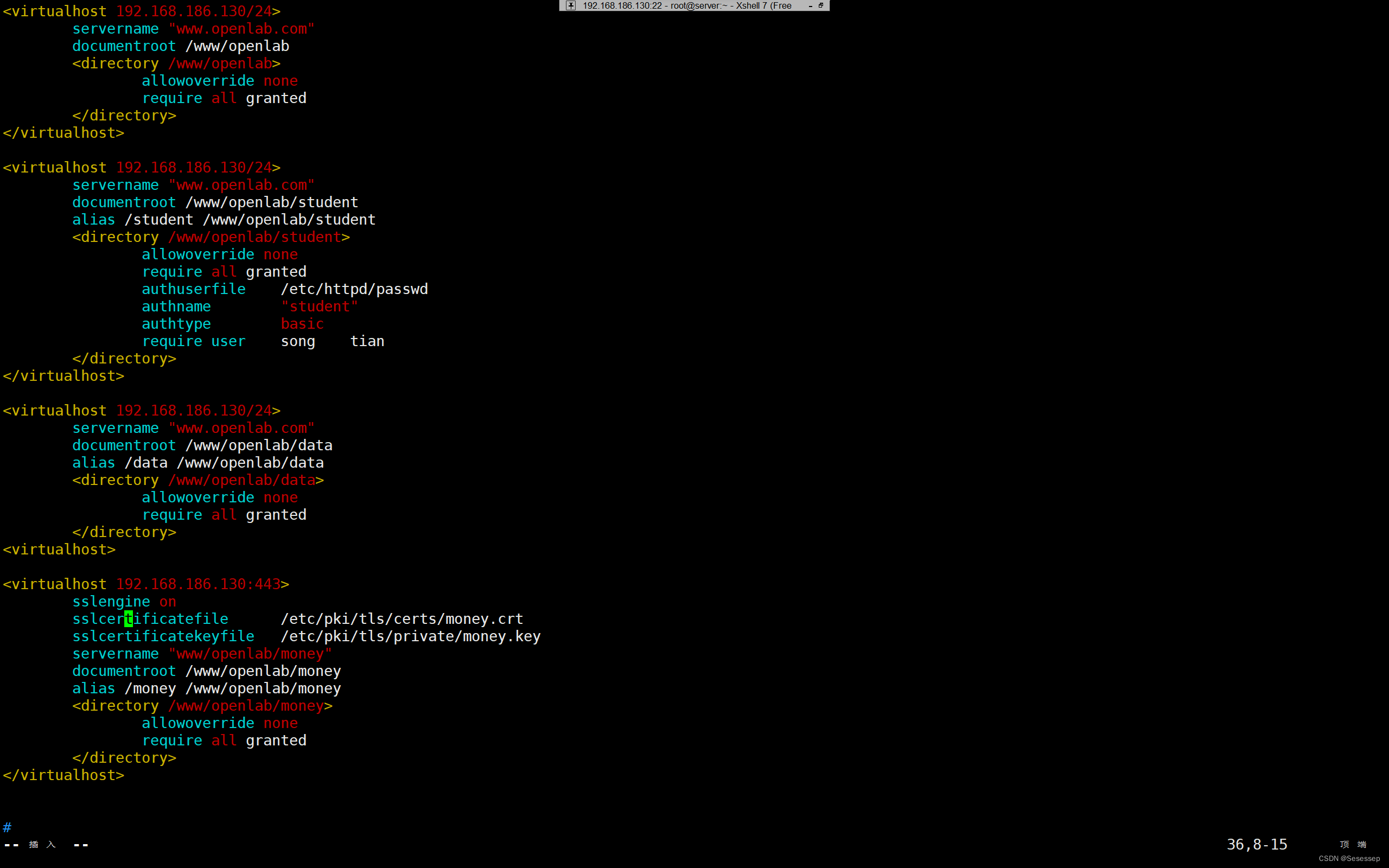Click the bare '<virtualhost>' line without an address
Viewport: 1389px width, 868px height.
point(59,550)
